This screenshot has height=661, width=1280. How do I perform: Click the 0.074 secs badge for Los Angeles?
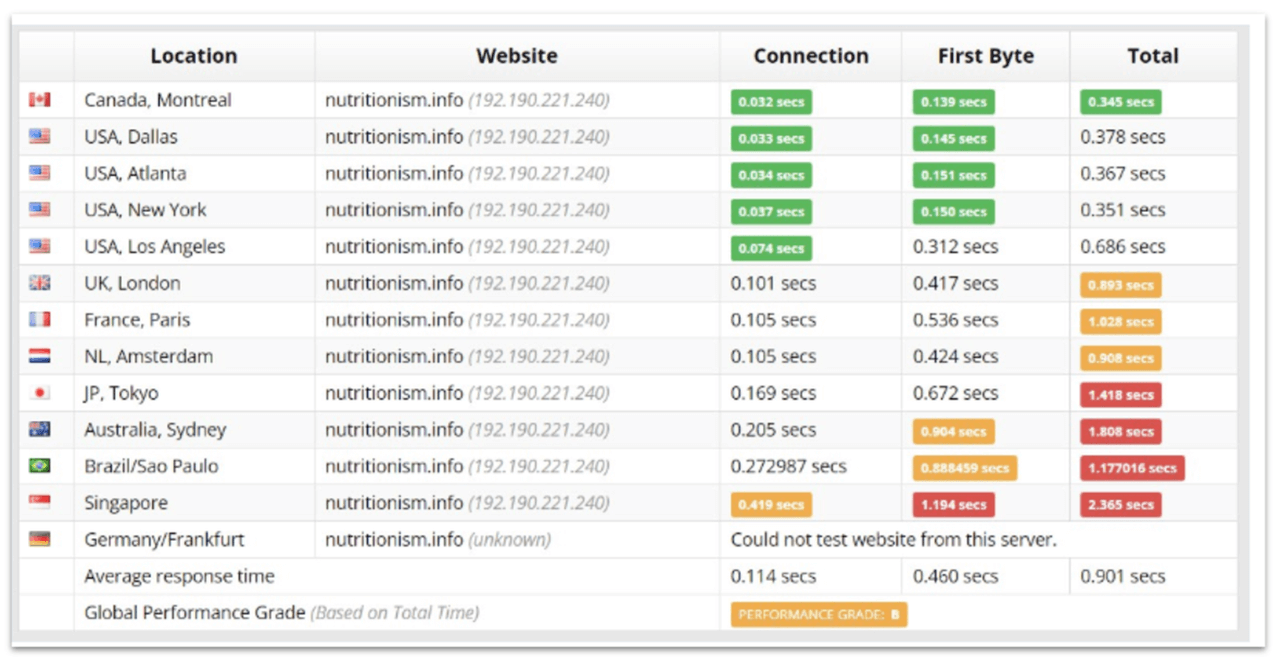pos(771,248)
